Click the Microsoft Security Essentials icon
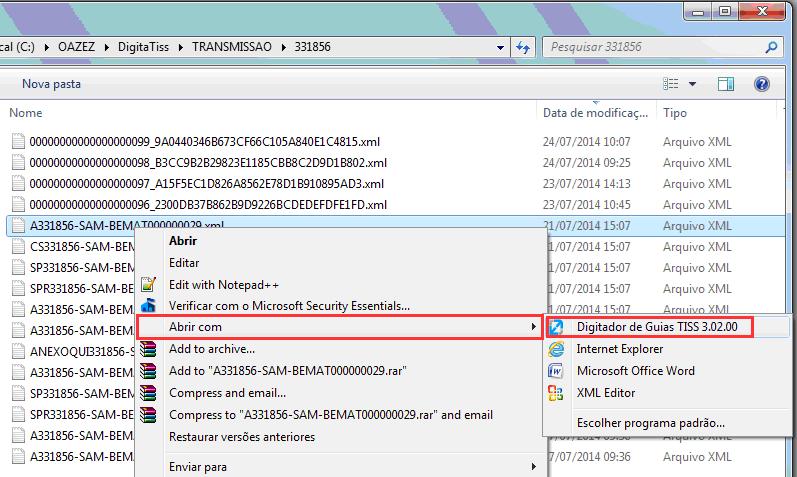The image size is (797, 477). point(148,306)
